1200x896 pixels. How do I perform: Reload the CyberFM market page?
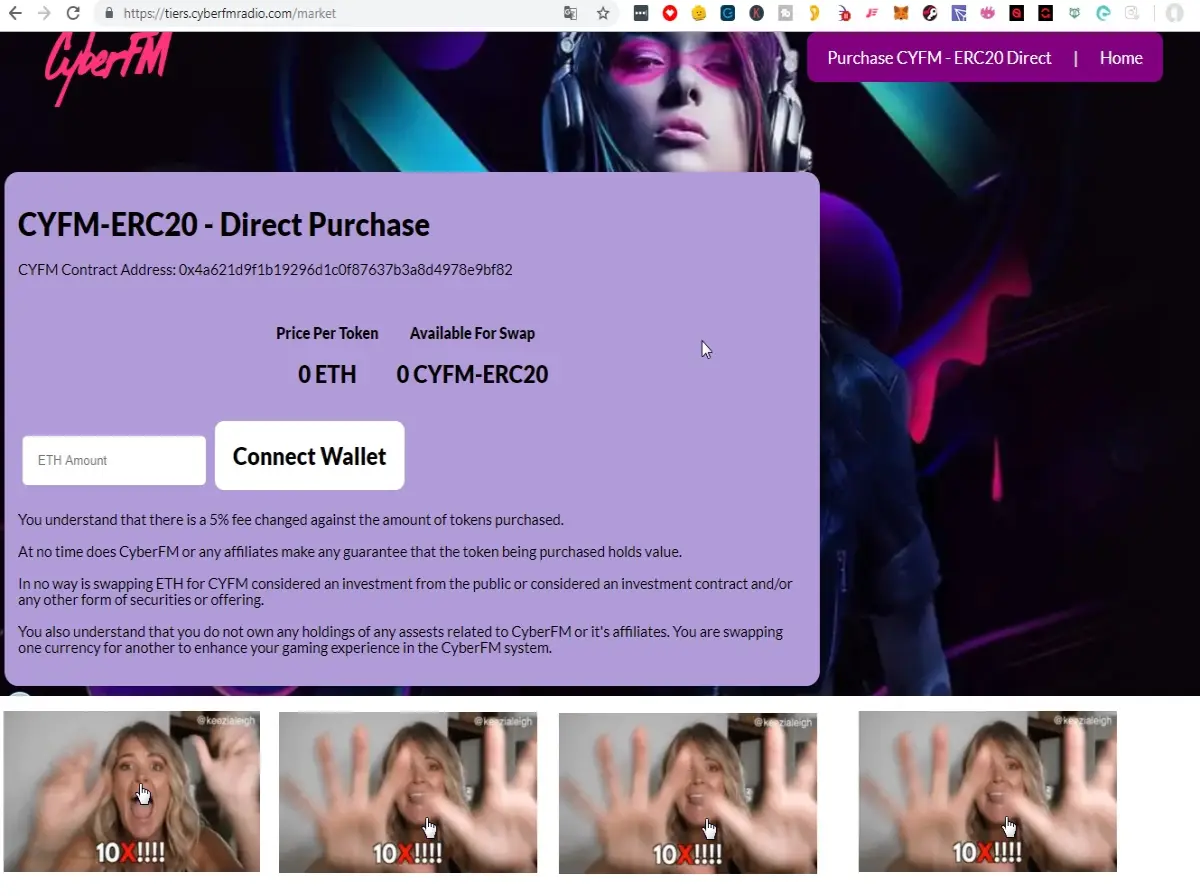(x=73, y=13)
